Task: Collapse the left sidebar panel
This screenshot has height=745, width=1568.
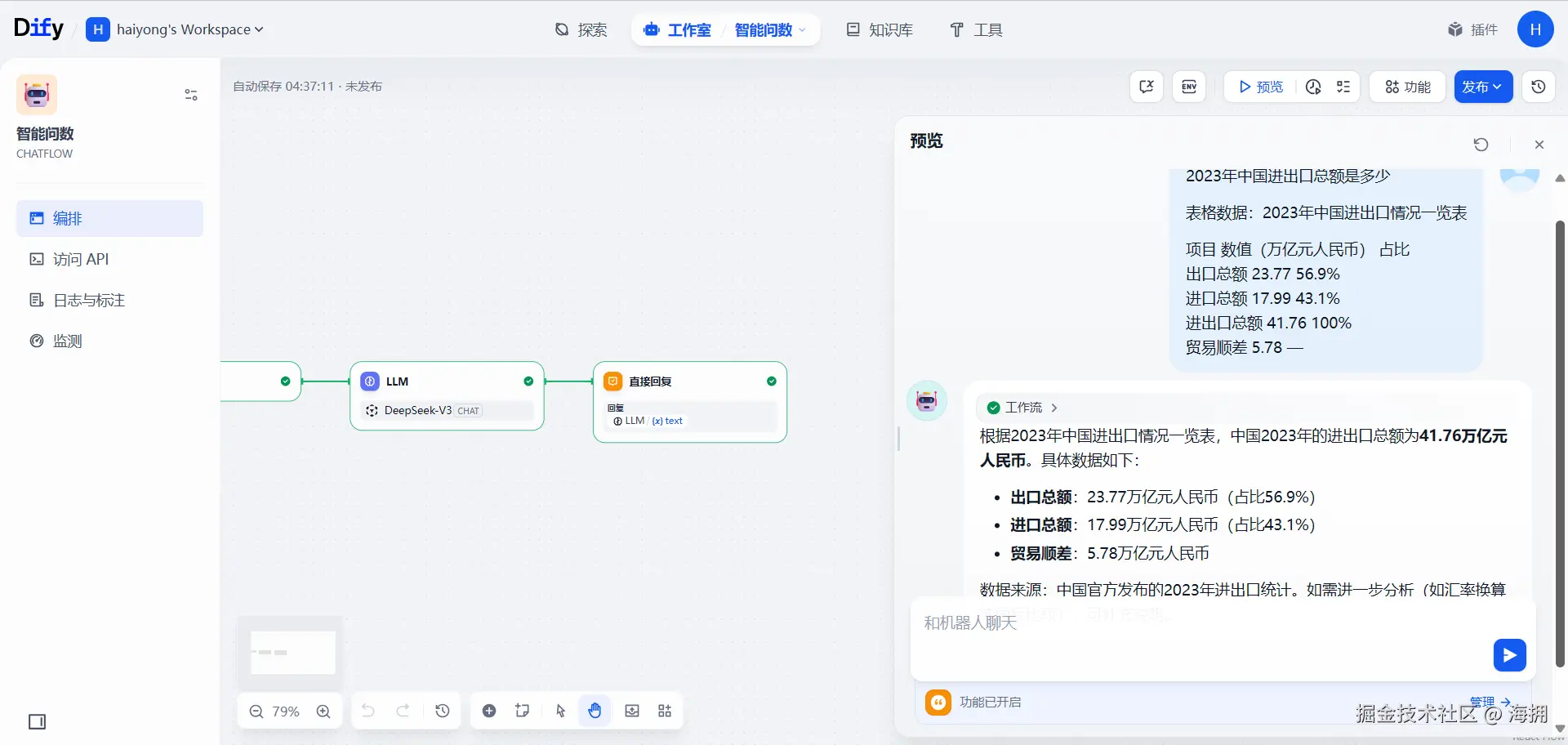Action: [x=37, y=721]
